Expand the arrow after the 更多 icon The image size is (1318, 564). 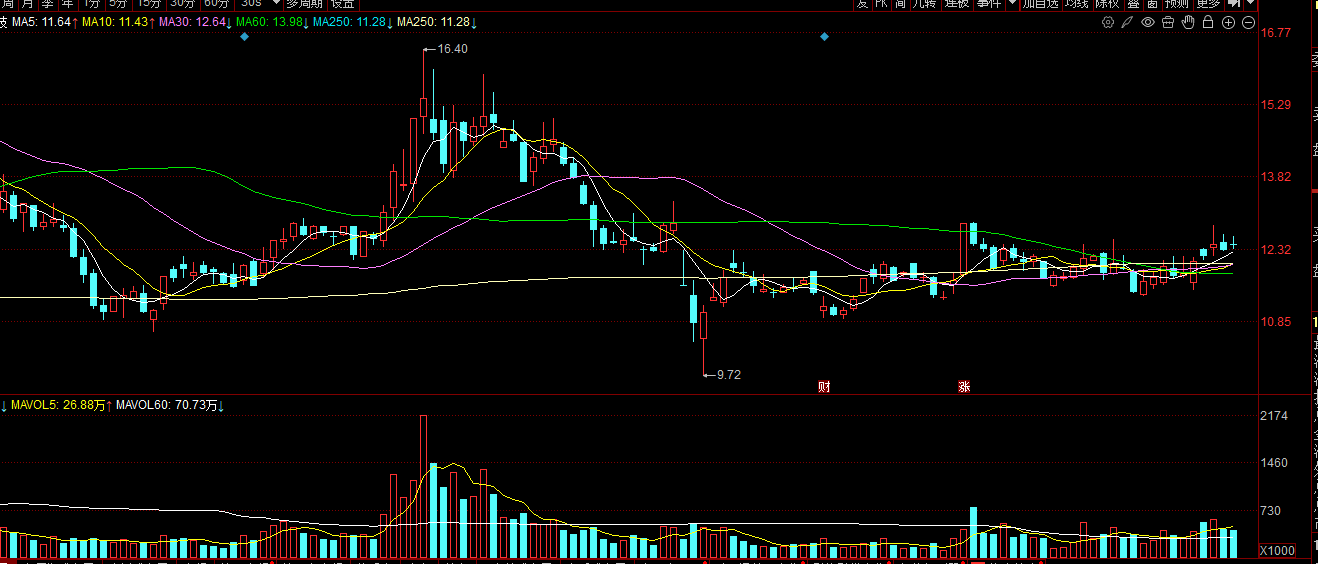(x=1250, y=4)
